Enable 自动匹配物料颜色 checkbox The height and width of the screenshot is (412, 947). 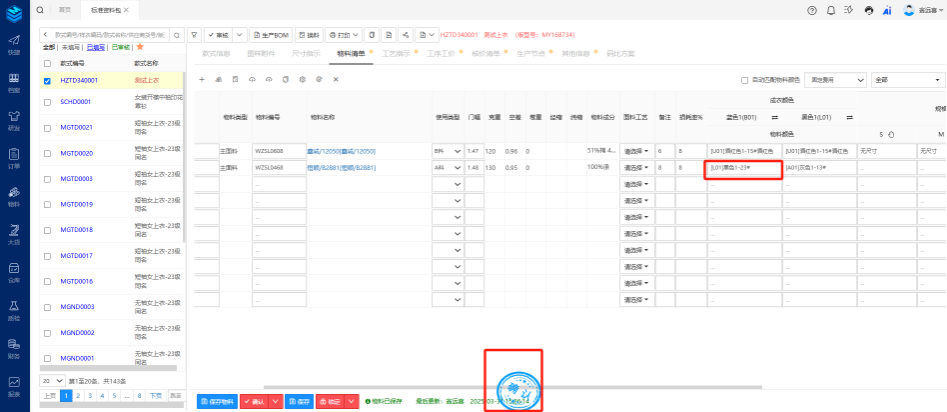point(744,80)
